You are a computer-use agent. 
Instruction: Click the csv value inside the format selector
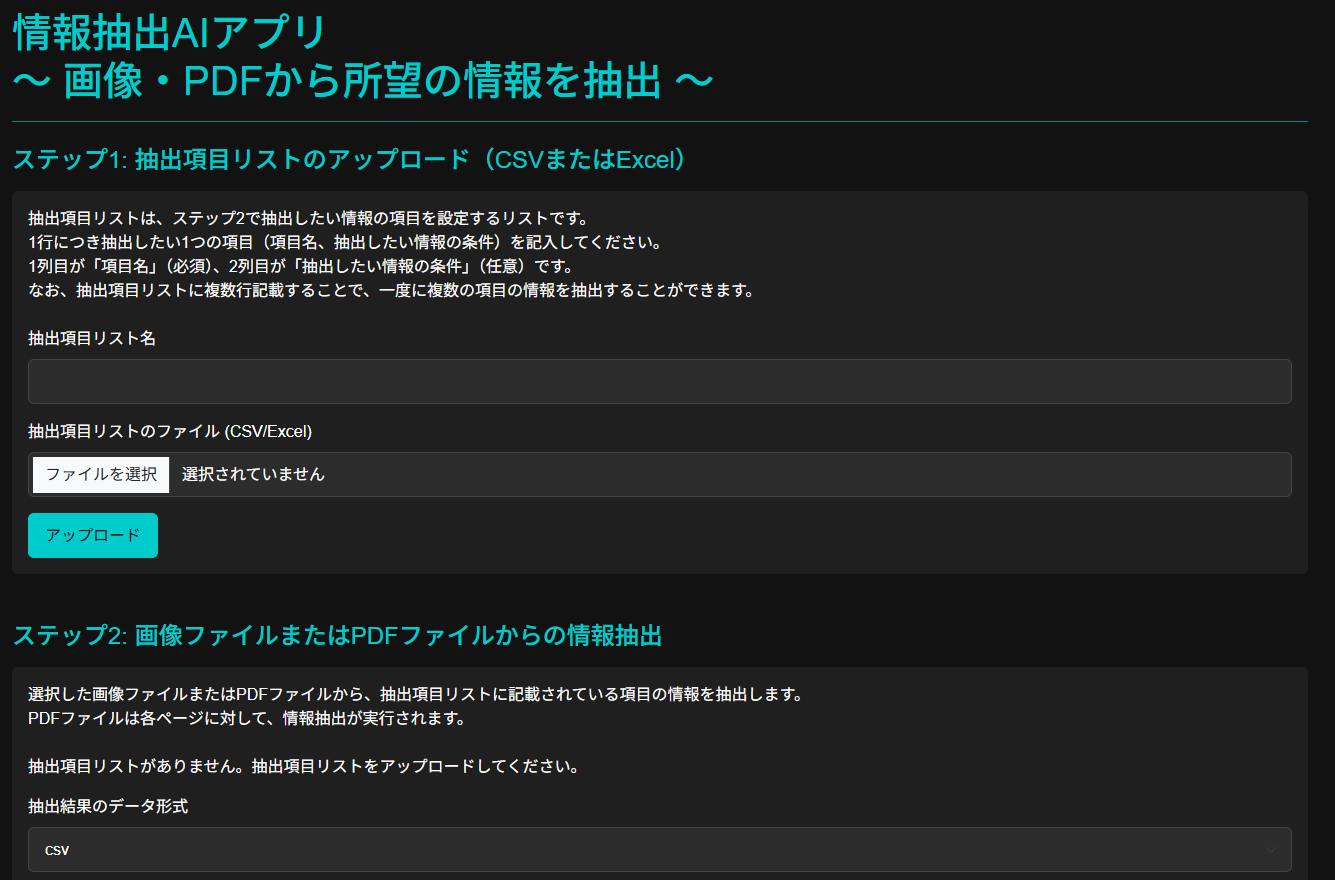[58, 849]
